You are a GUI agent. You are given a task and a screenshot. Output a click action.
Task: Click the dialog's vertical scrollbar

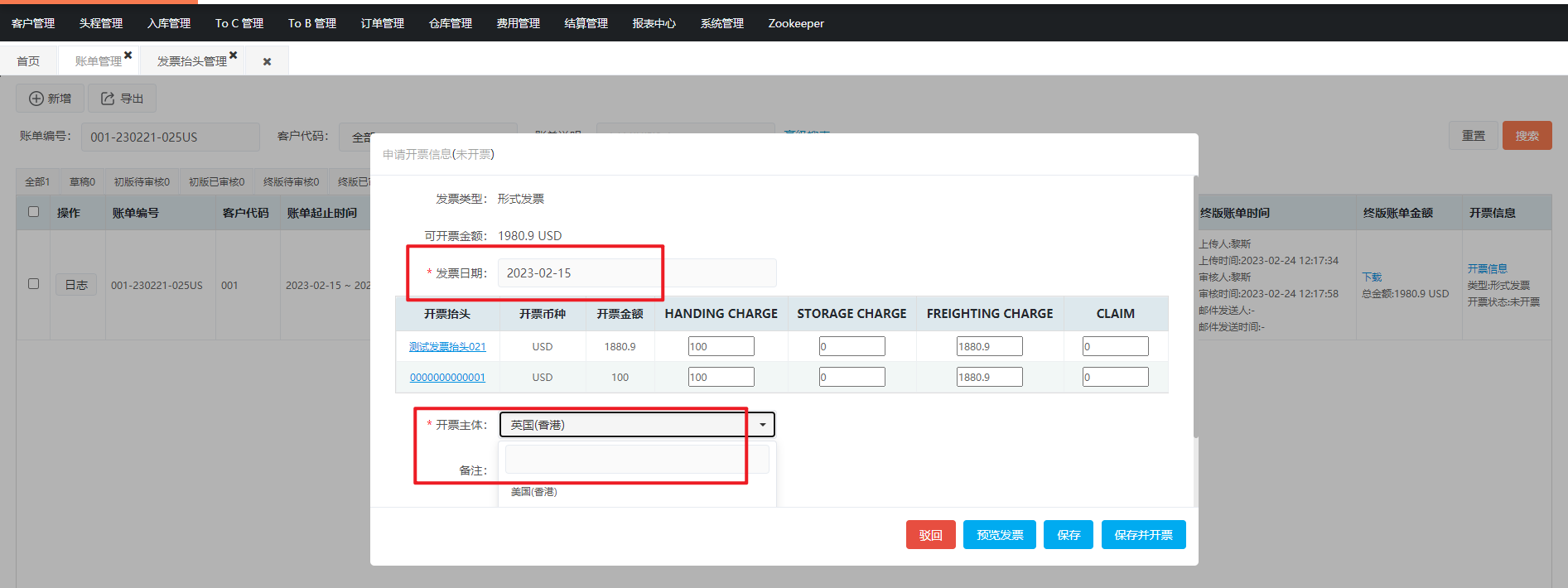(x=1195, y=306)
